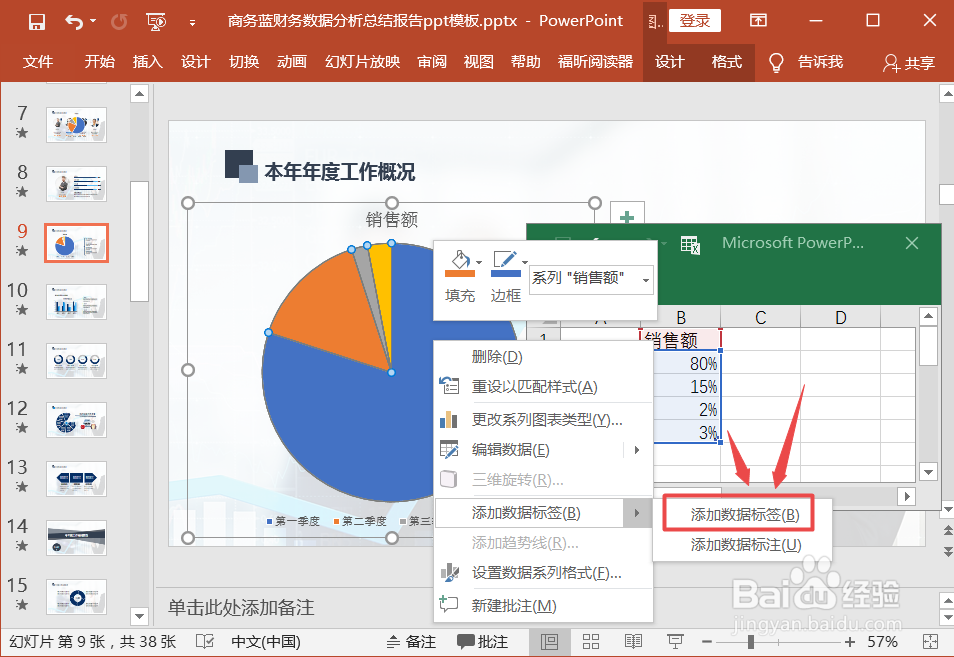This screenshot has width=954, height=657.
Task: Expand the 编辑数据 submenu arrow
Action: 637,450
